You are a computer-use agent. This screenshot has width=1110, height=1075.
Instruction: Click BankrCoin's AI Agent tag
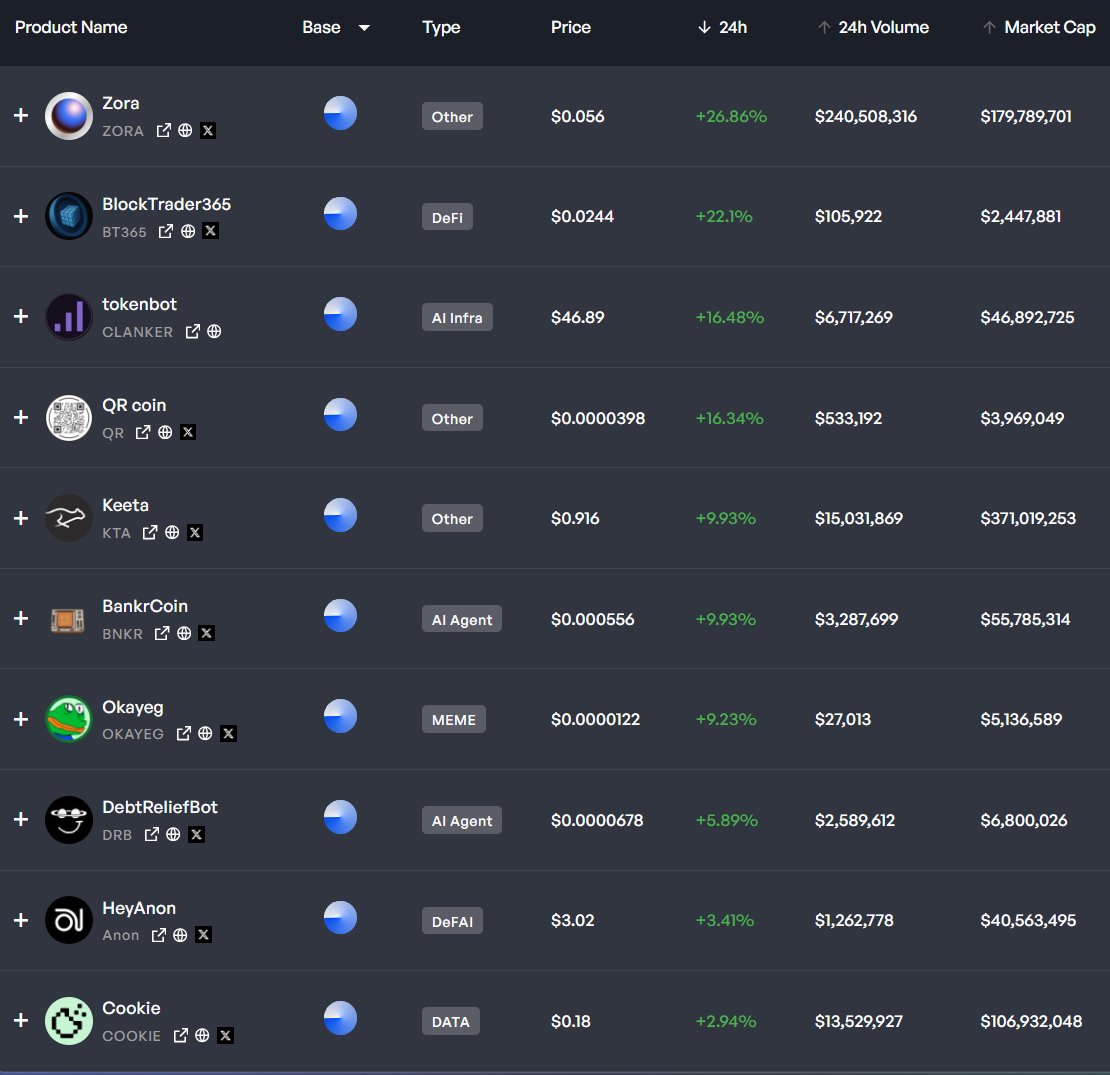(462, 619)
